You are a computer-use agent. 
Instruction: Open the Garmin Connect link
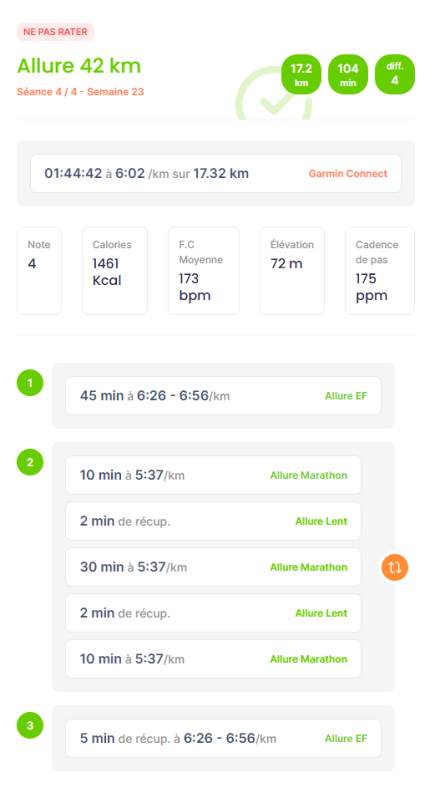(x=348, y=173)
